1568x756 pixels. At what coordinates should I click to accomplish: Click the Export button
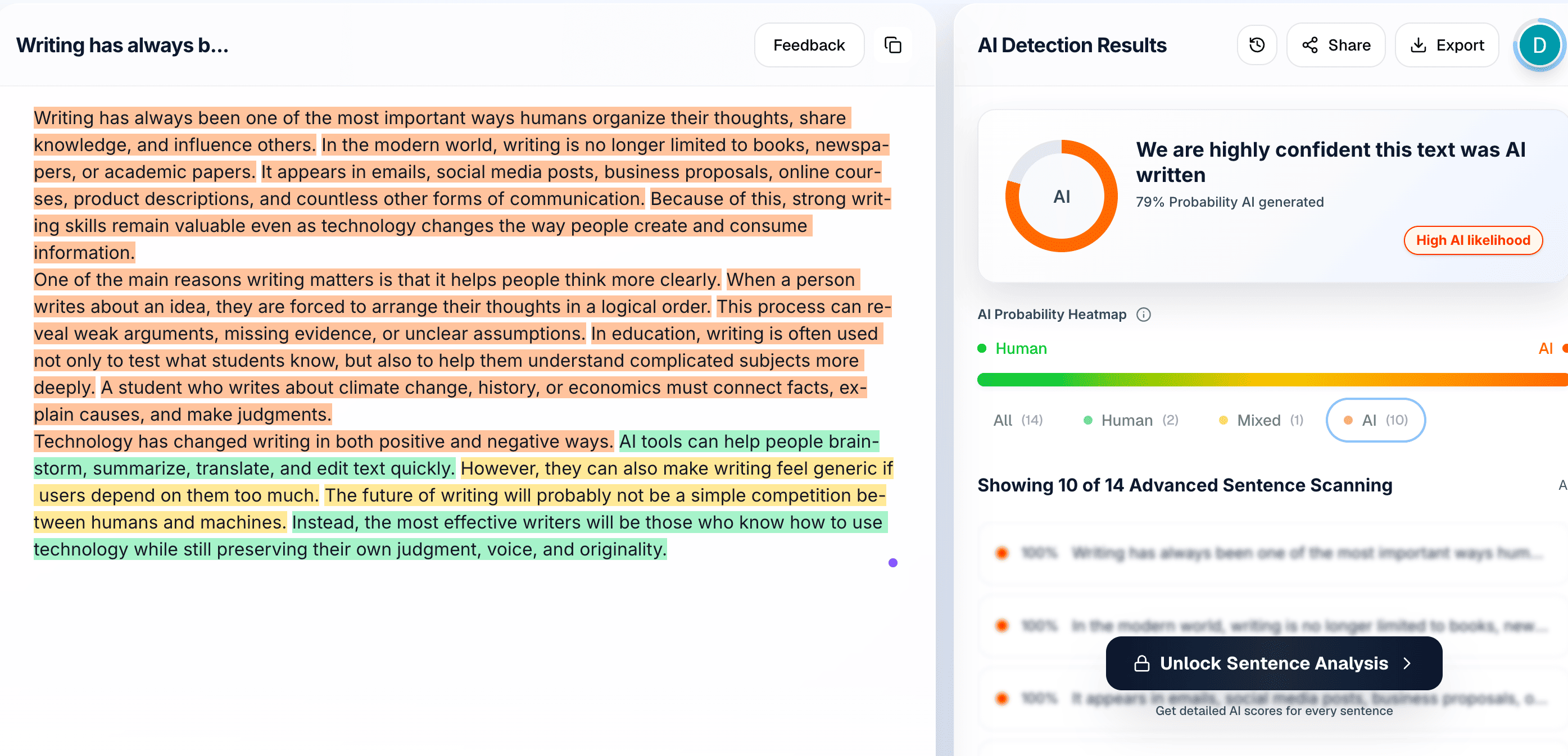click(x=1447, y=45)
